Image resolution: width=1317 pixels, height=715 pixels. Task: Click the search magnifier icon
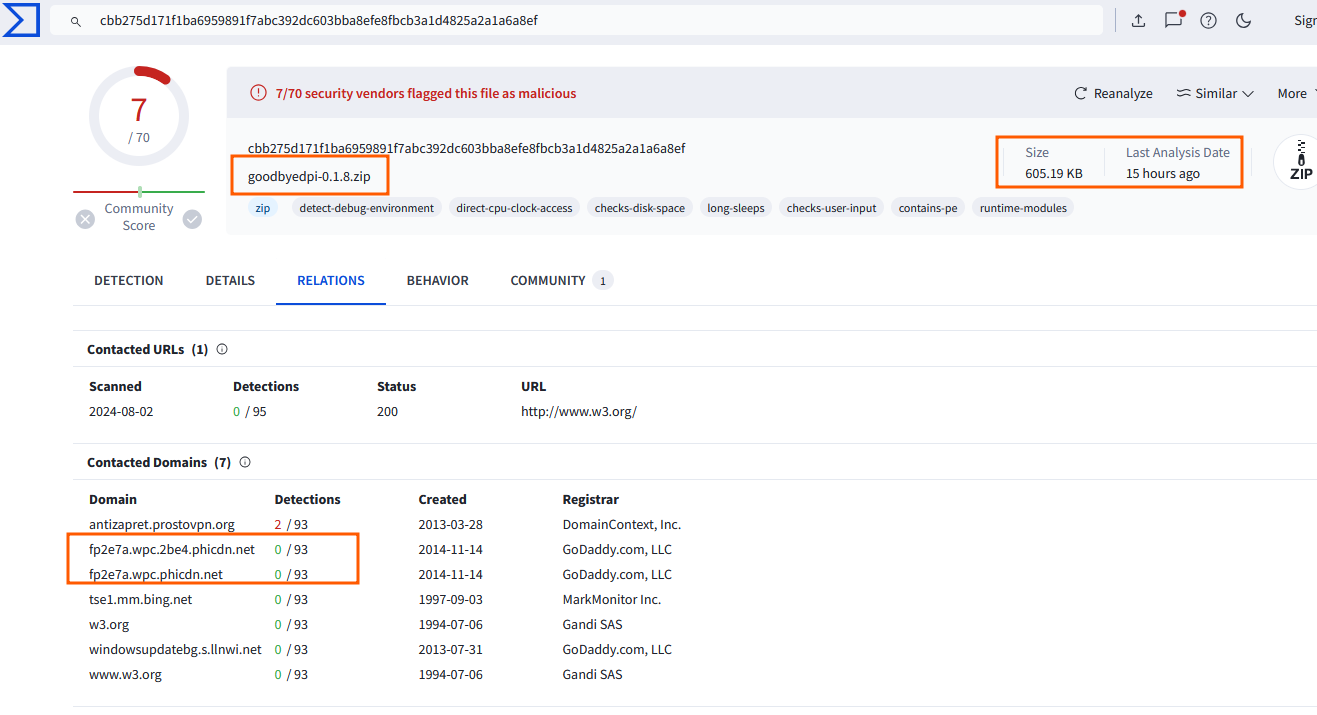(x=75, y=20)
